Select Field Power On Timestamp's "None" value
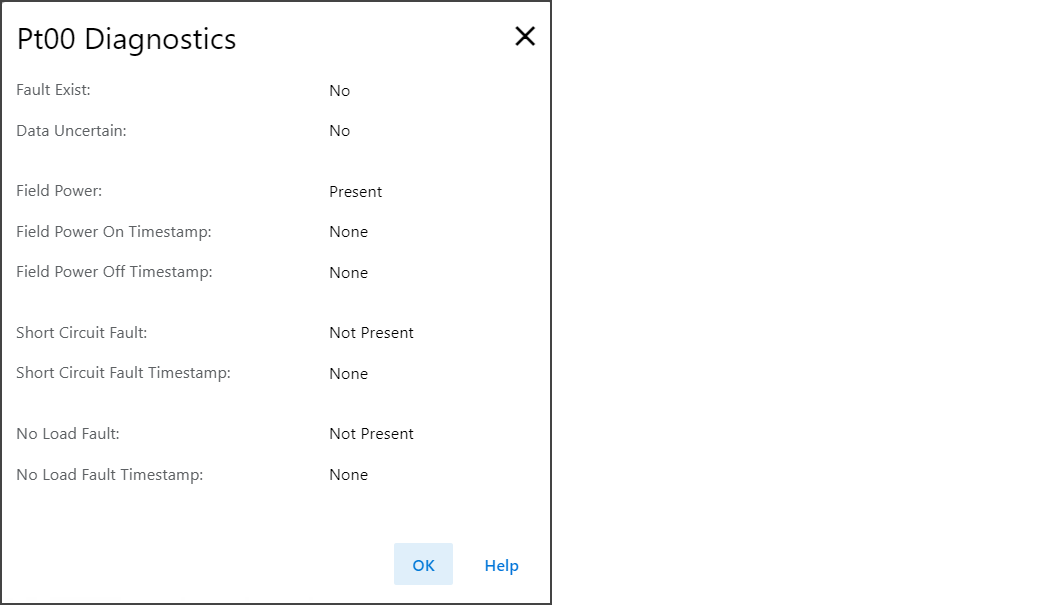Viewport: 1050px width, 607px height. (x=349, y=232)
